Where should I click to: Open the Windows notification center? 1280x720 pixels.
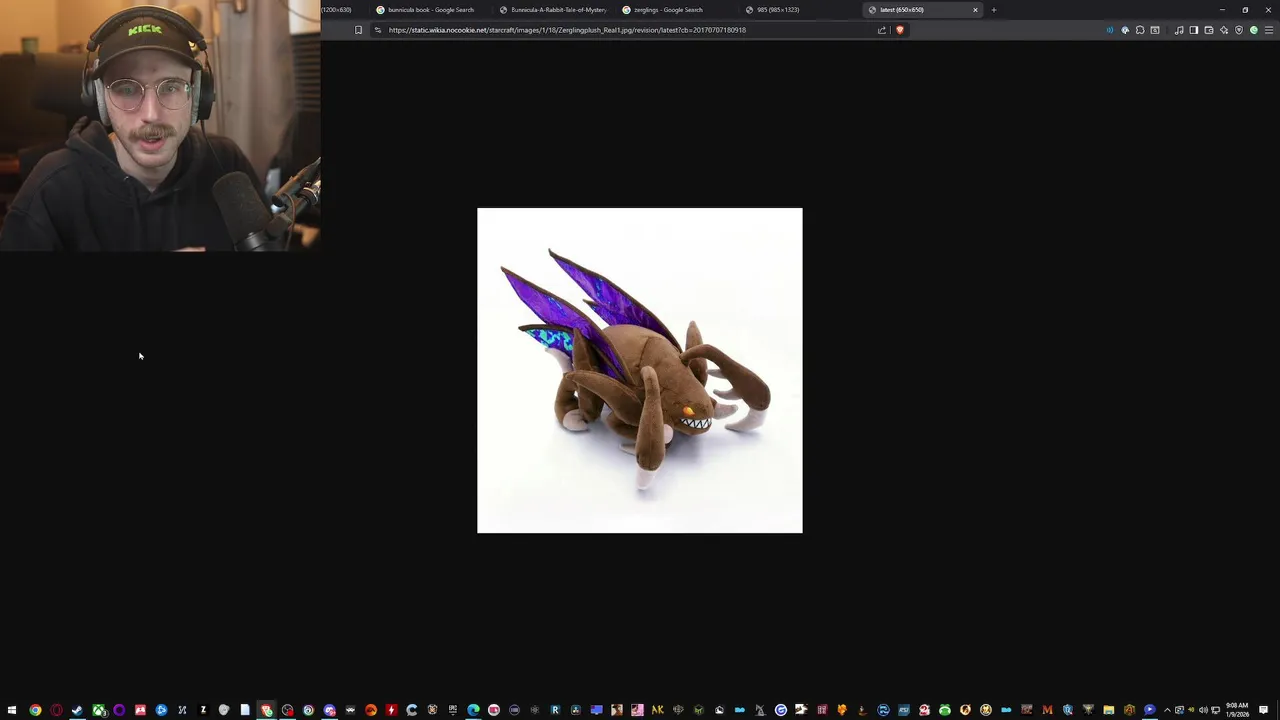(x=1264, y=710)
